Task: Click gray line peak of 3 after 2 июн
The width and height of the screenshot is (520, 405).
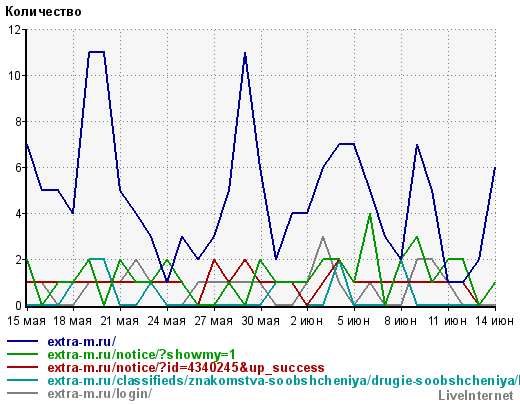Action: [323, 237]
